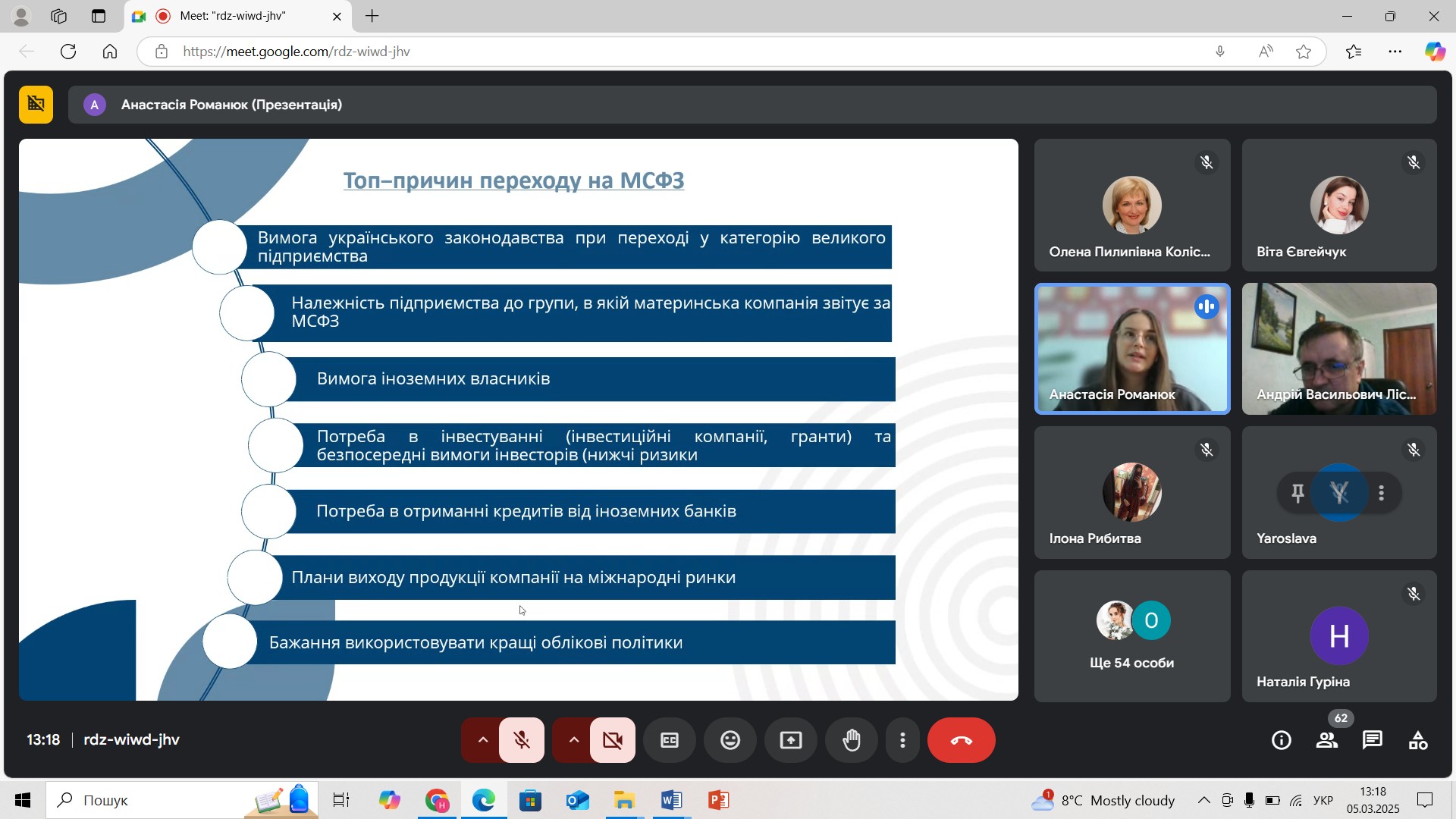Turn on the microphone in Meet

pyautogui.click(x=522, y=740)
